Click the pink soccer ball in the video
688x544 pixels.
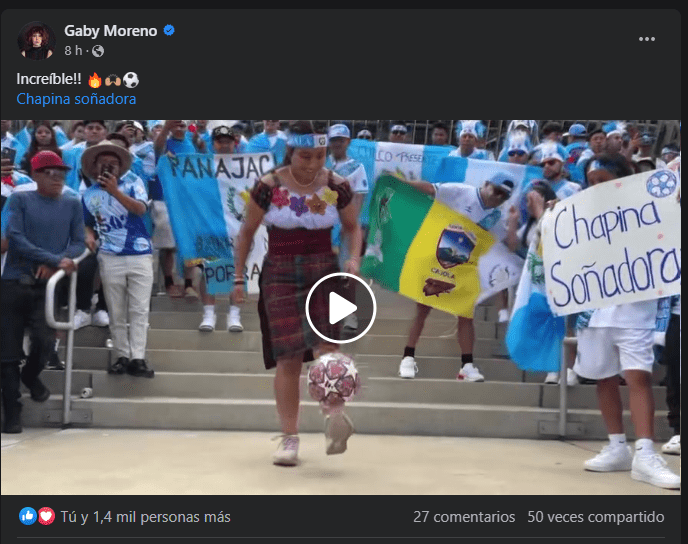tap(333, 379)
